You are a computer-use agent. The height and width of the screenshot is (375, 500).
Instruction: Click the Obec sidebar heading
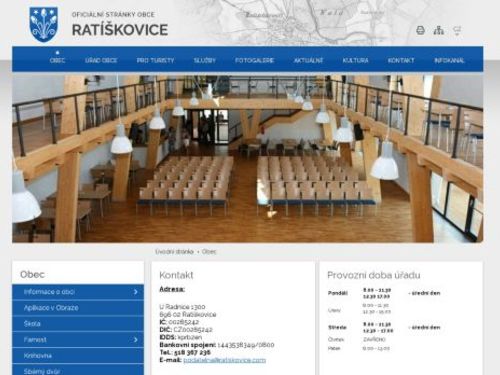(32, 275)
